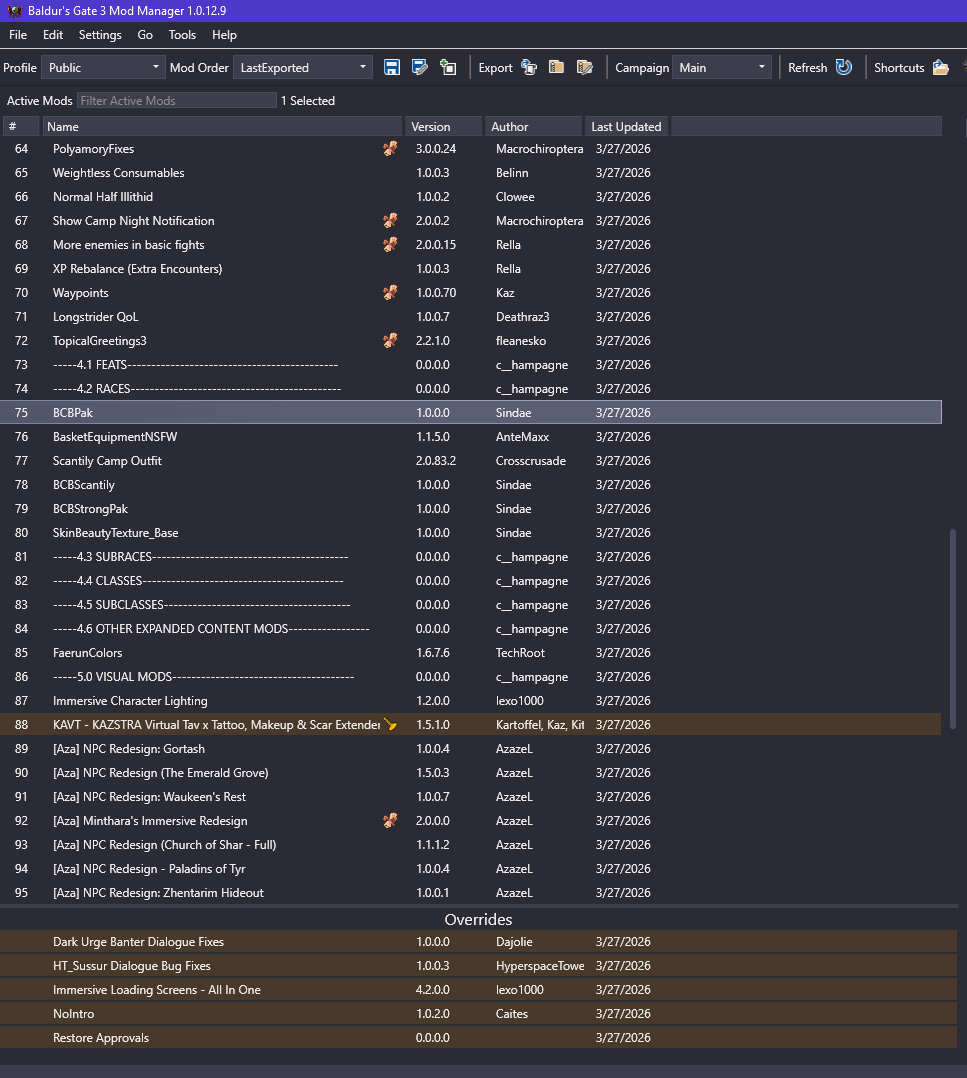Select the BCBPak mod row

(x=471, y=412)
